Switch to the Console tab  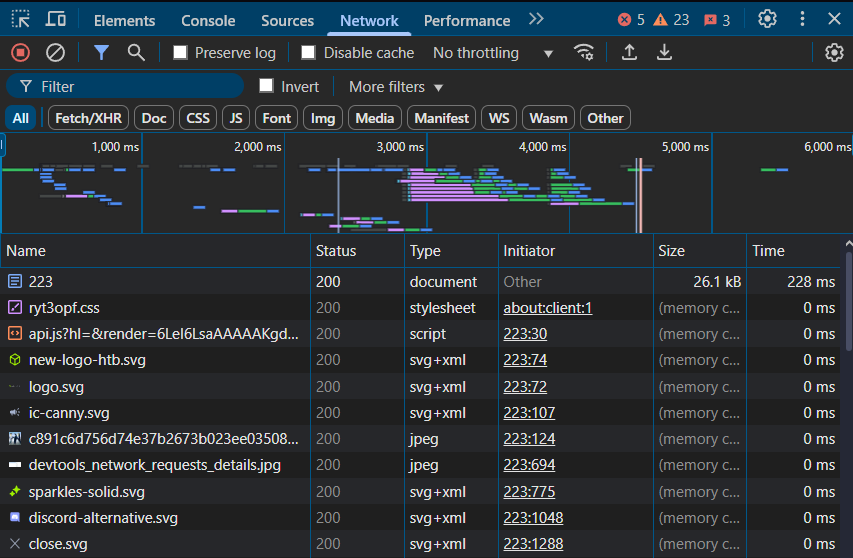click(x=208, y=20)
